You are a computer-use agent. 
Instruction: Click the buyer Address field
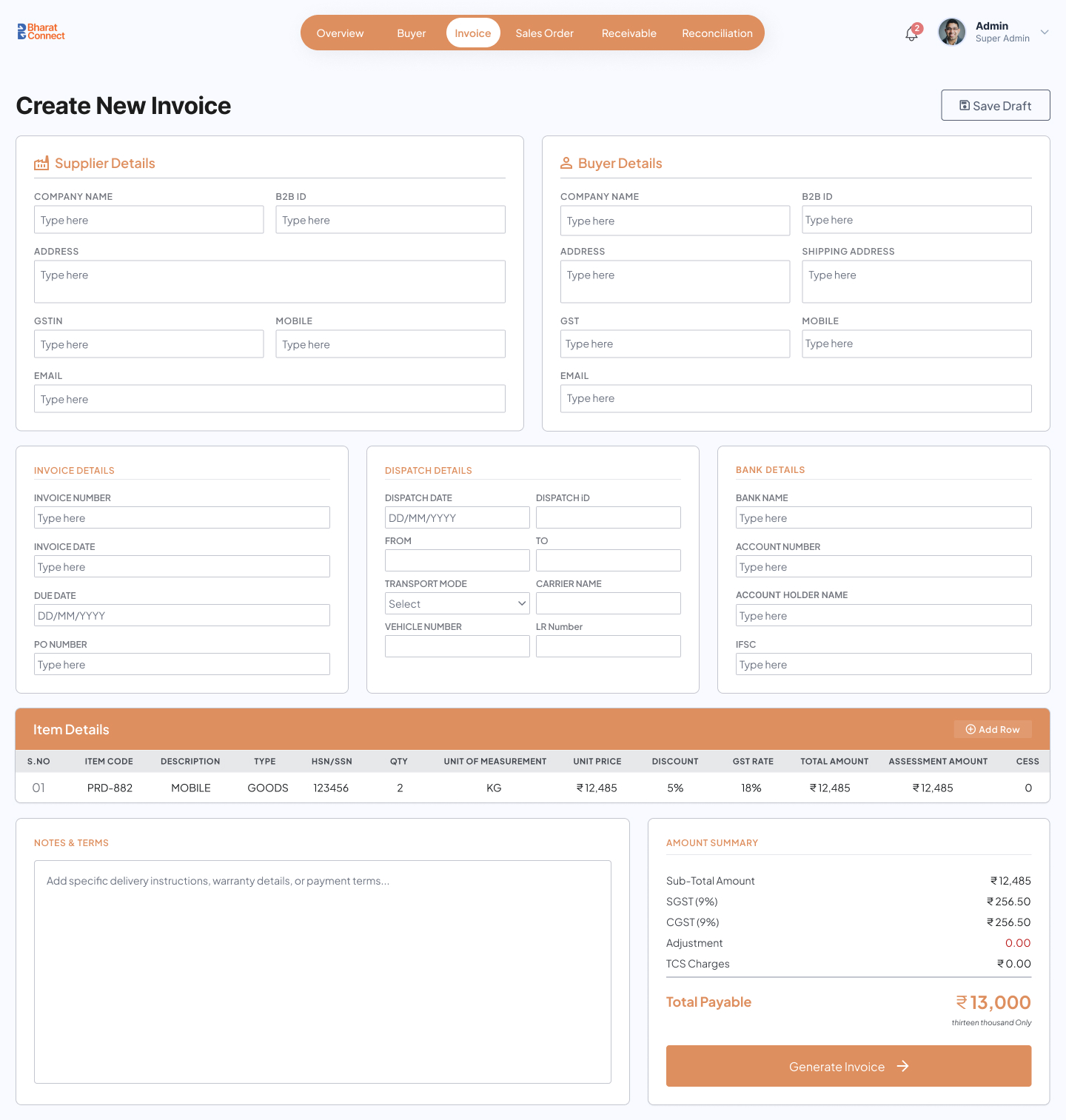point(675,281)
